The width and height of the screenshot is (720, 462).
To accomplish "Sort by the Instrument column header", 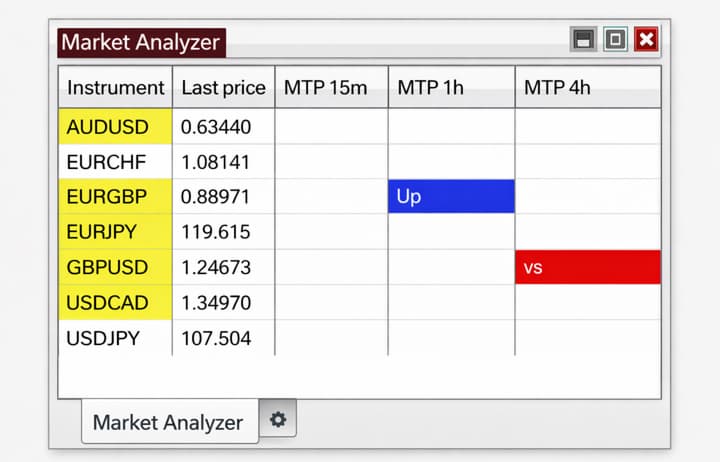I will 115,88.
